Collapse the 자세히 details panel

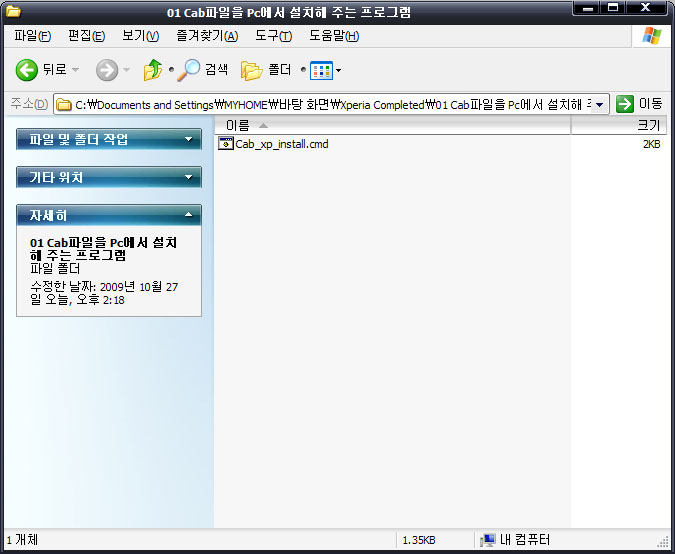tap(189, 215)
